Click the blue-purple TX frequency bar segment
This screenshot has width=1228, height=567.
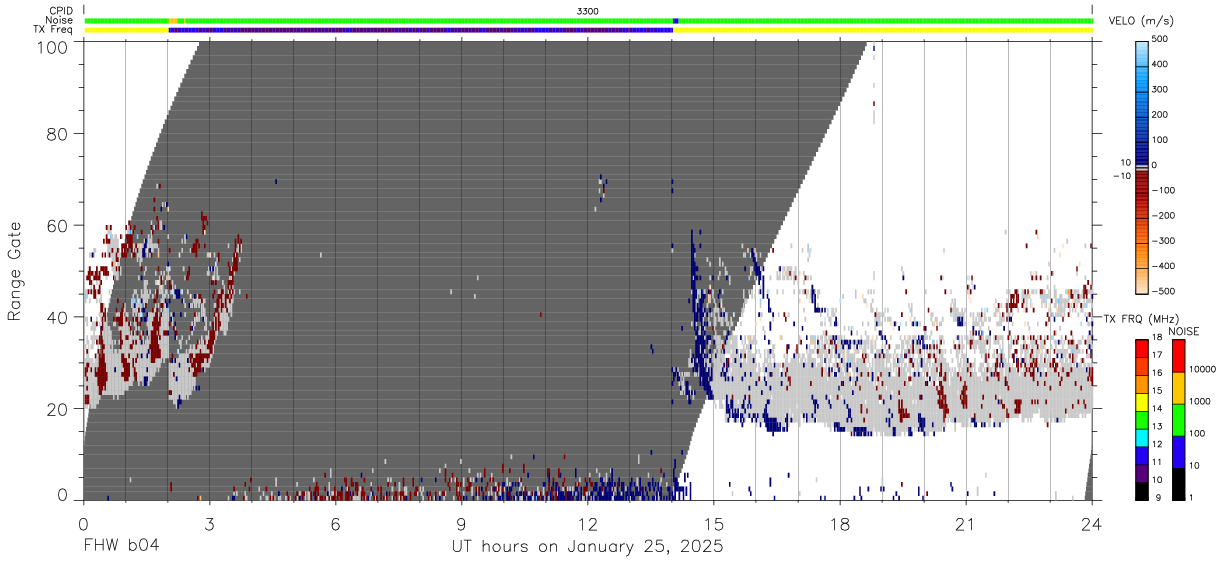[421, 30]
